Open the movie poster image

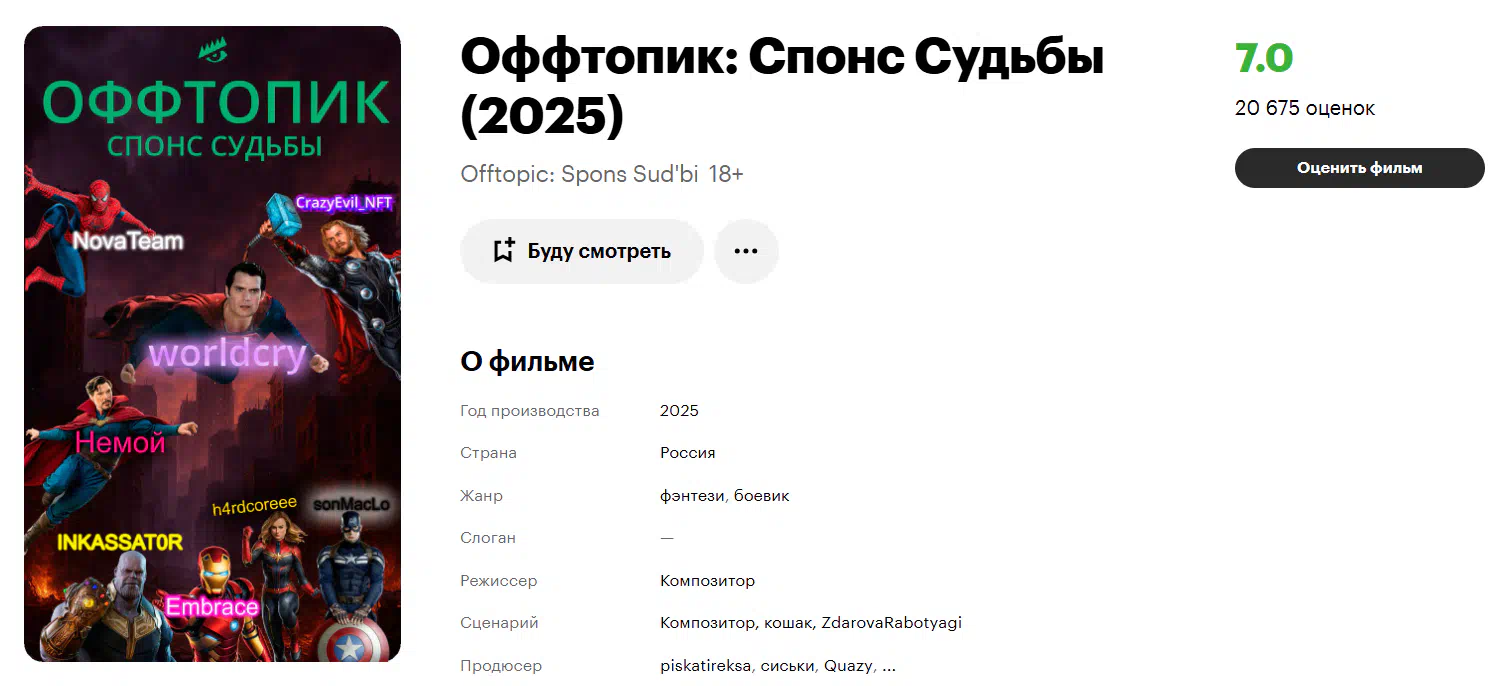(212, 344)
